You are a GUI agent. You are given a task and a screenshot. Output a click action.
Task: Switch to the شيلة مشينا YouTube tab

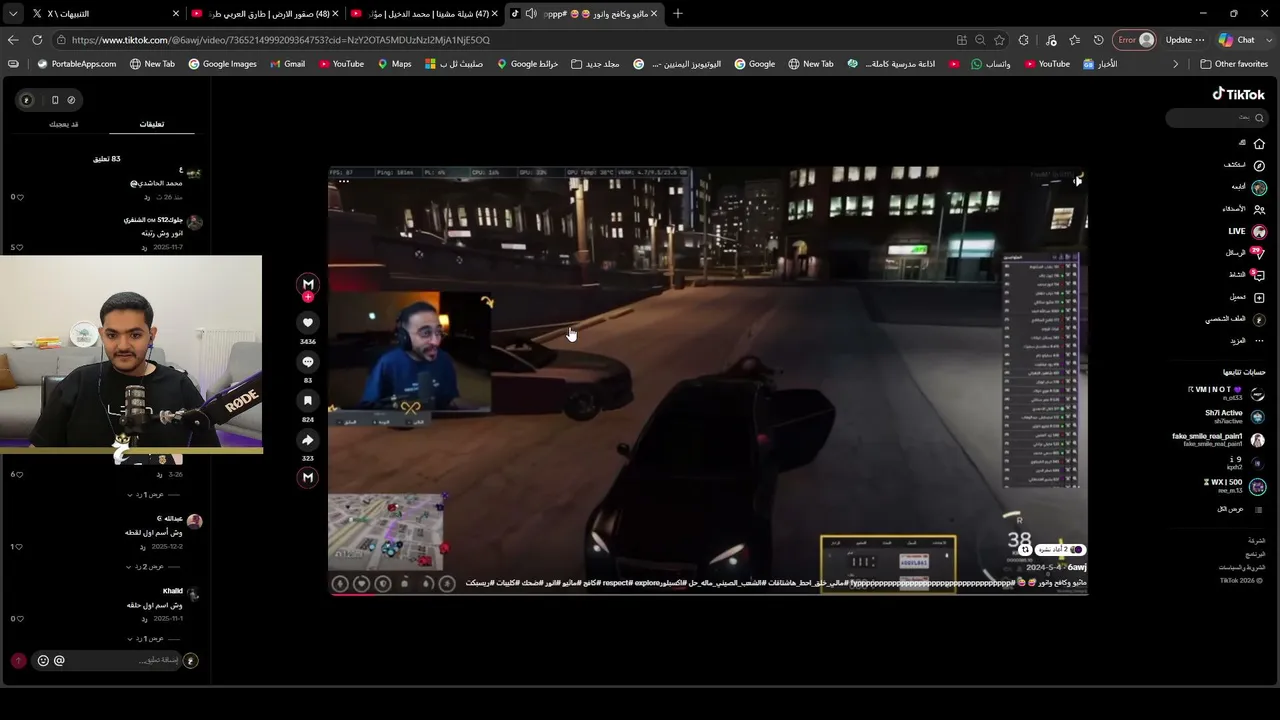424,13
